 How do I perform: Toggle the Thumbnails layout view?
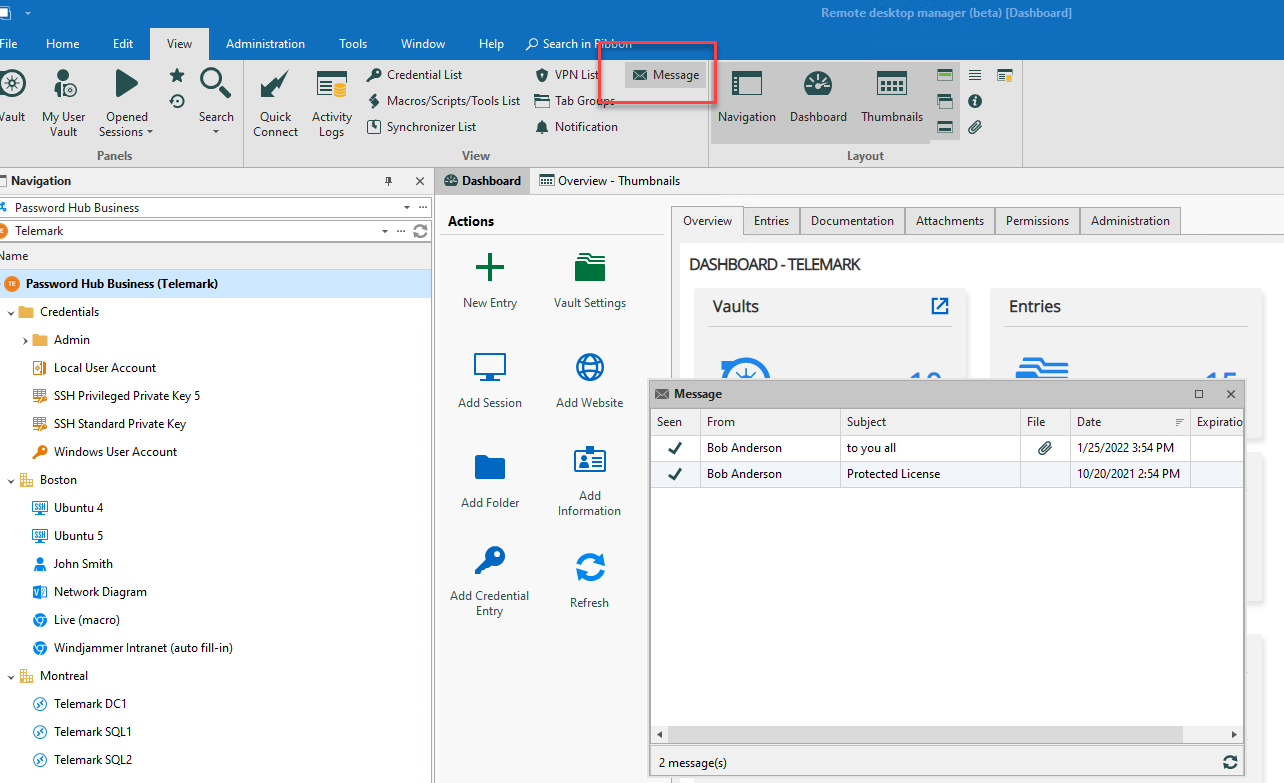[891, 98]
